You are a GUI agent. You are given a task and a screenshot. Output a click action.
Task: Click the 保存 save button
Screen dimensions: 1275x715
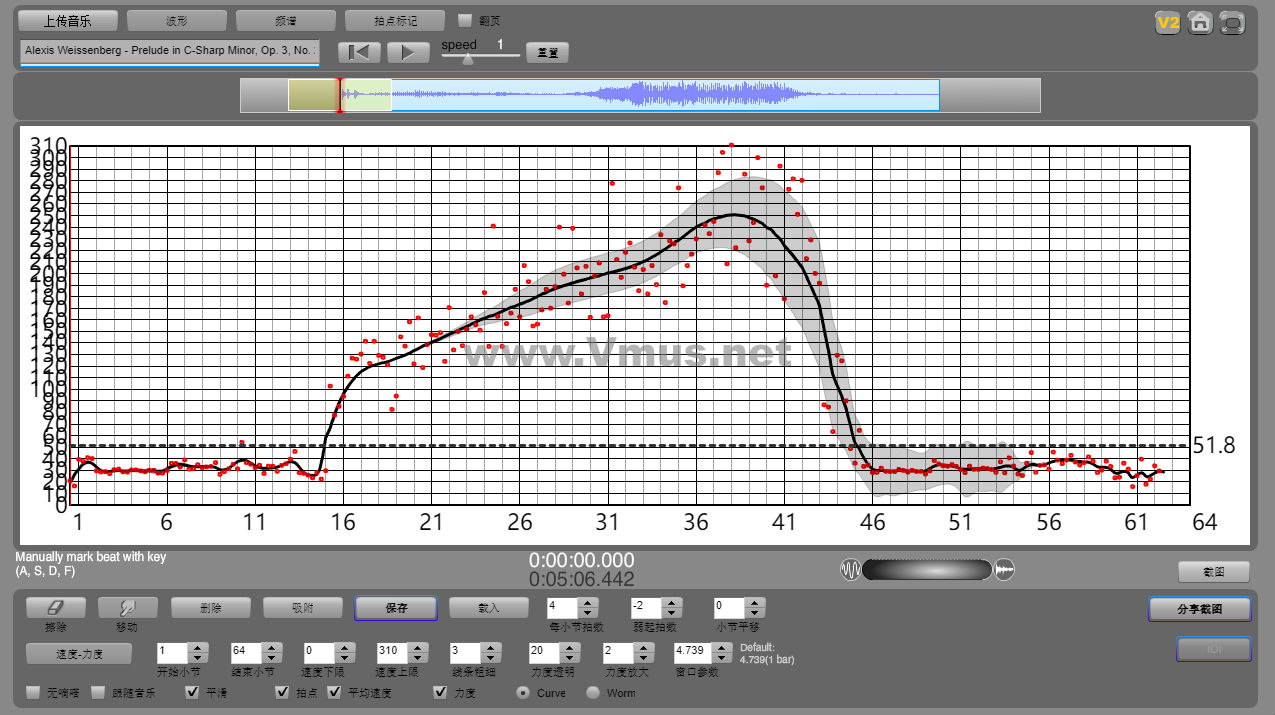pos(395,608)
